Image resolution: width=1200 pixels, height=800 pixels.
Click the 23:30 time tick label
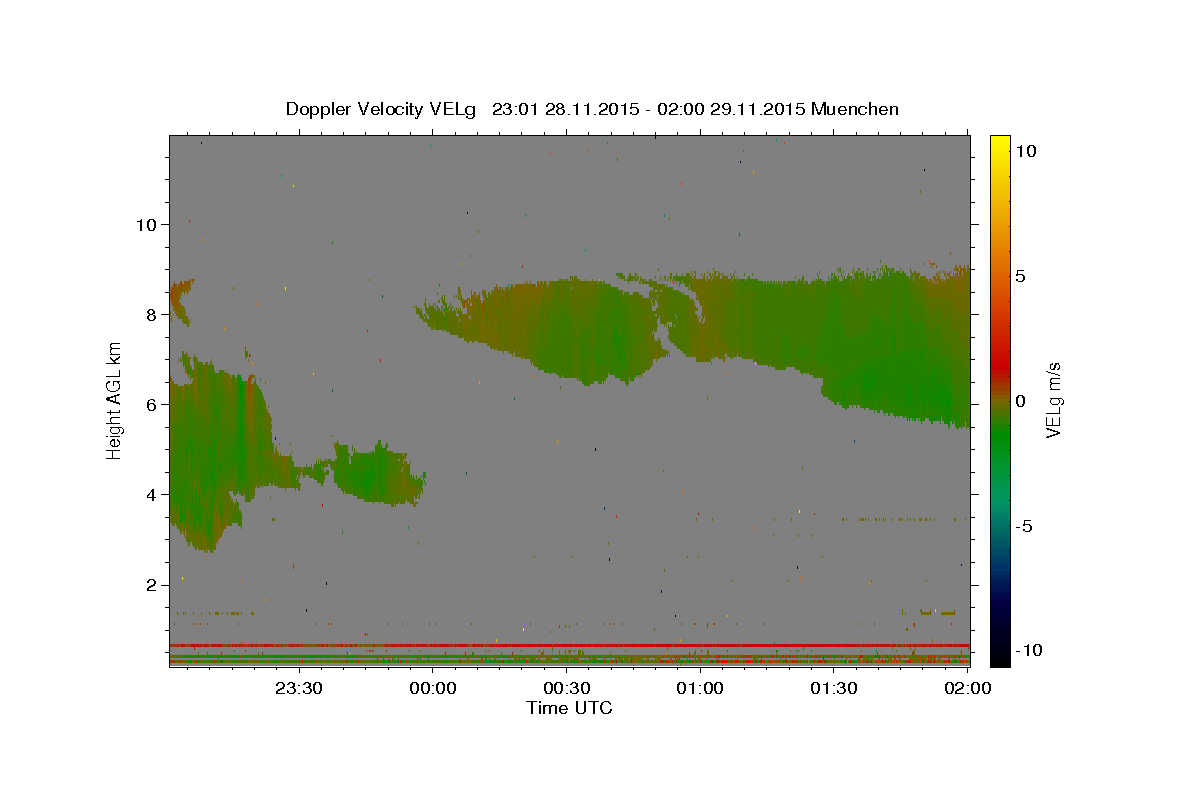click(299, 688)
